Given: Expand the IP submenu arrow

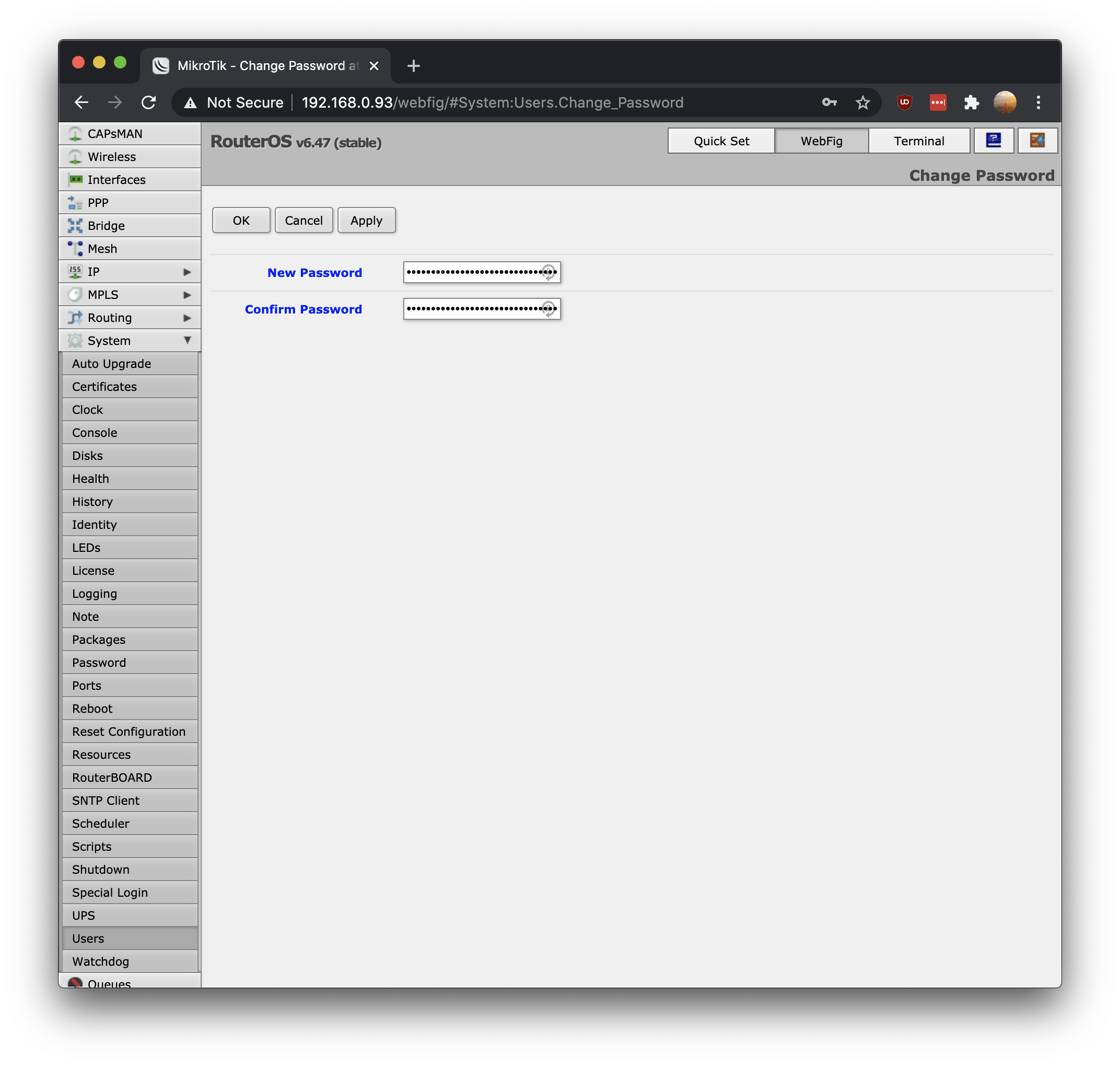Looking at the screenshot, I should 186,271.
